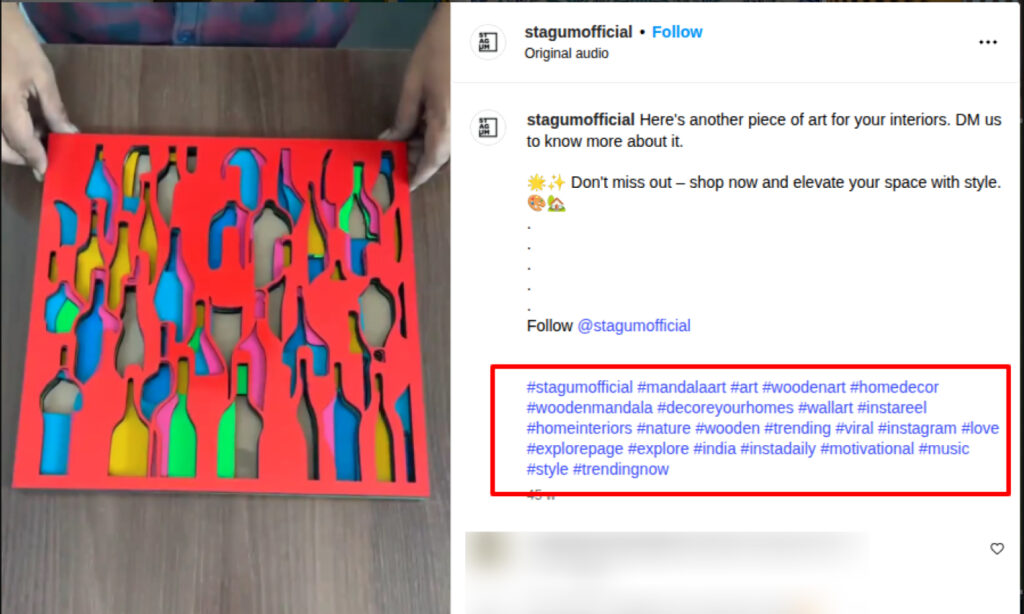This screenshot has height=614, width=1024.
Task: Open the #mandalaart hashtag
Action: (681, 387)
